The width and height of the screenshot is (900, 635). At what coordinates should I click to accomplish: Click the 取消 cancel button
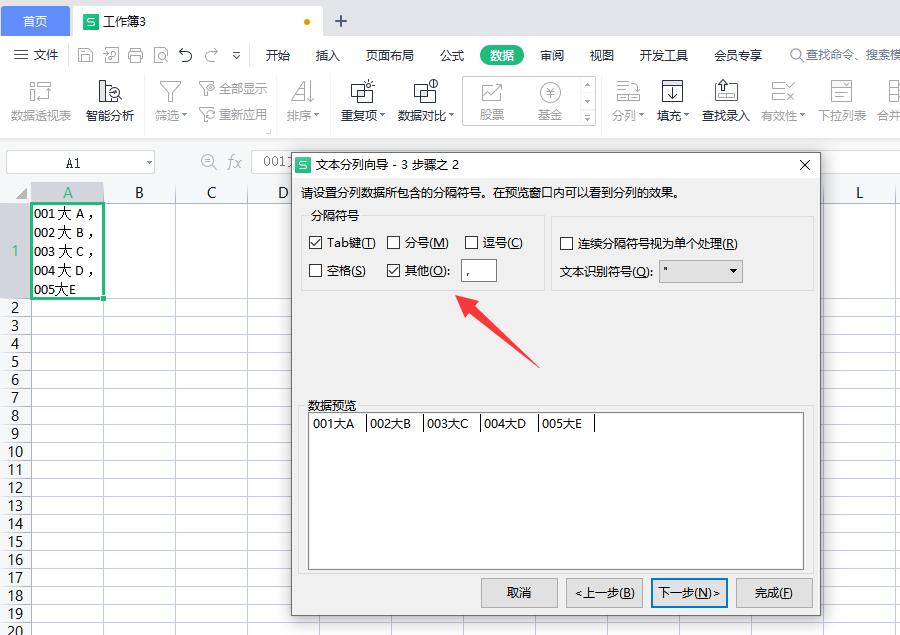519,592
